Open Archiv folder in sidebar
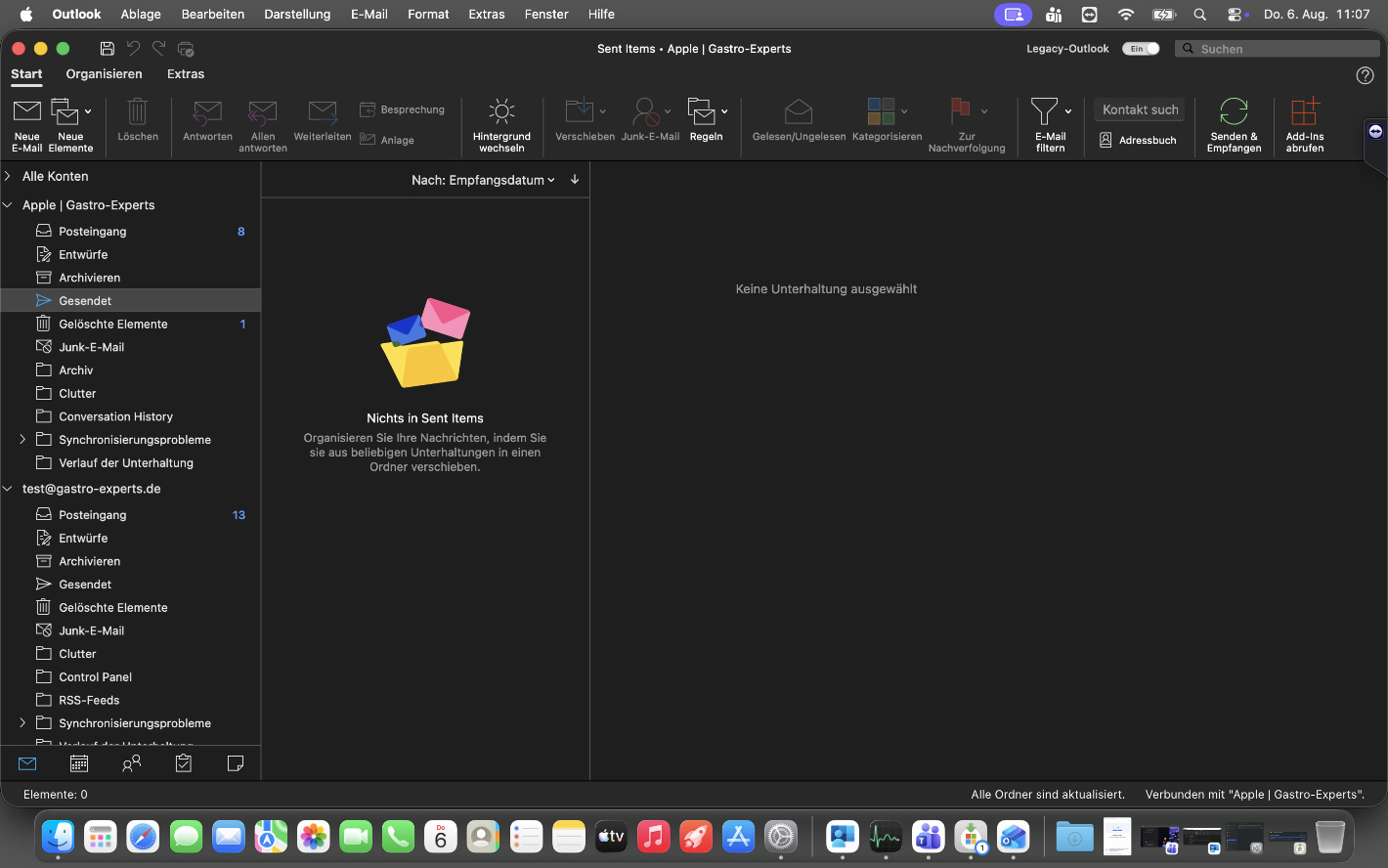The image size is (1388, 868). click(130, 370)
